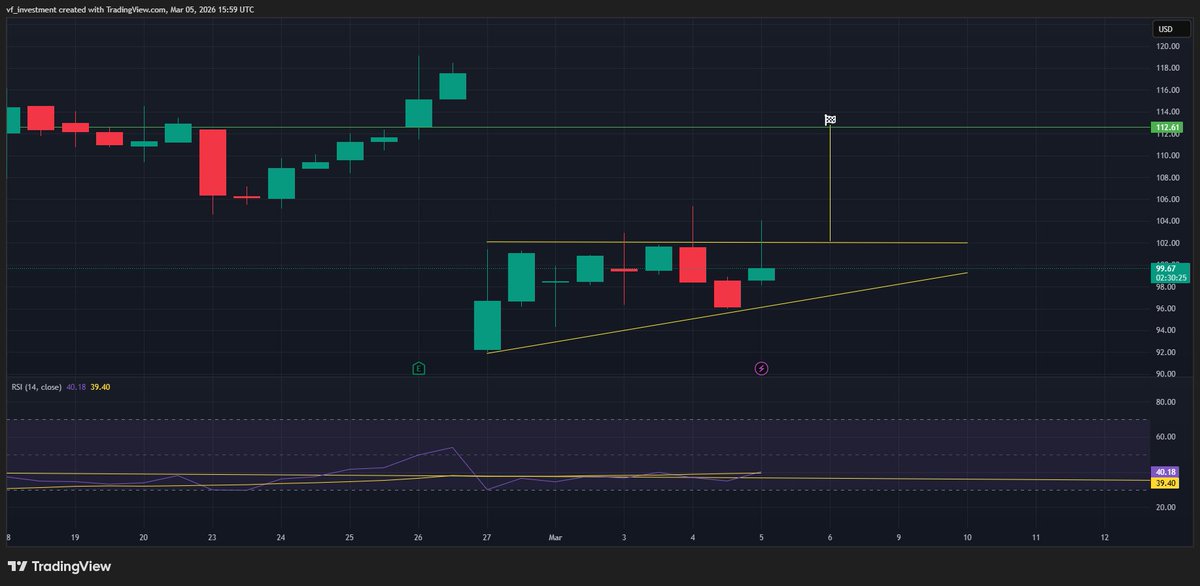Click the earnings "E" icon below the chart
The width and height of the screenshot is (1200, 586).
point(418,368)
